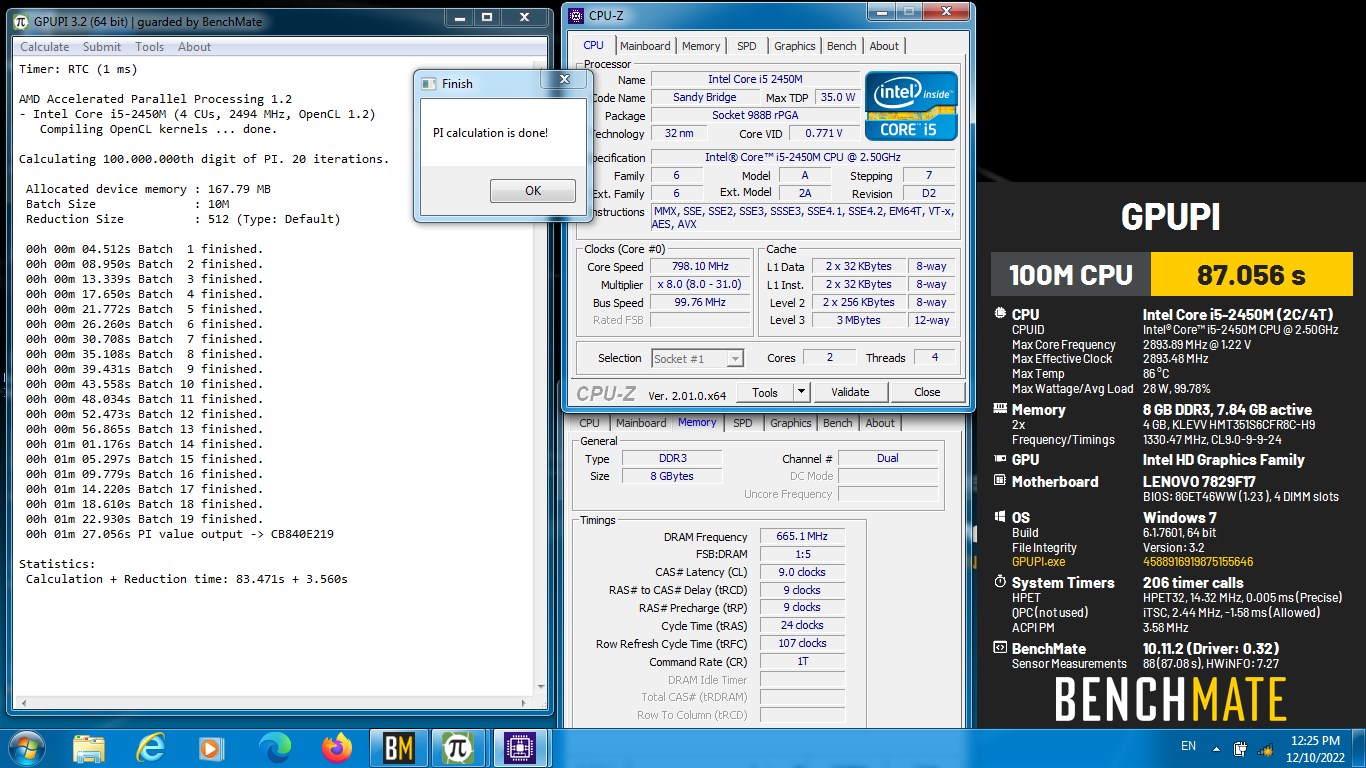
Task: Select CPU tab in the CPU-Z memory timings window
Action: (x=589, y=423)
